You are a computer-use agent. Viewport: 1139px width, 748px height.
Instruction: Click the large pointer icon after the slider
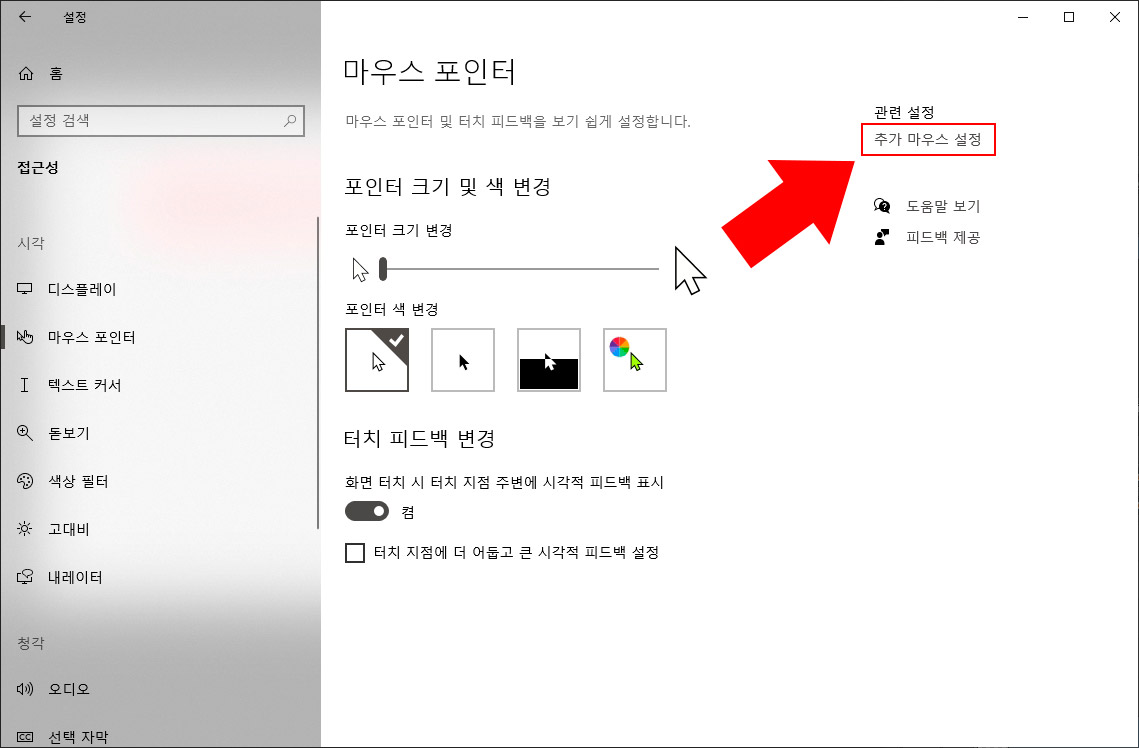689,270
